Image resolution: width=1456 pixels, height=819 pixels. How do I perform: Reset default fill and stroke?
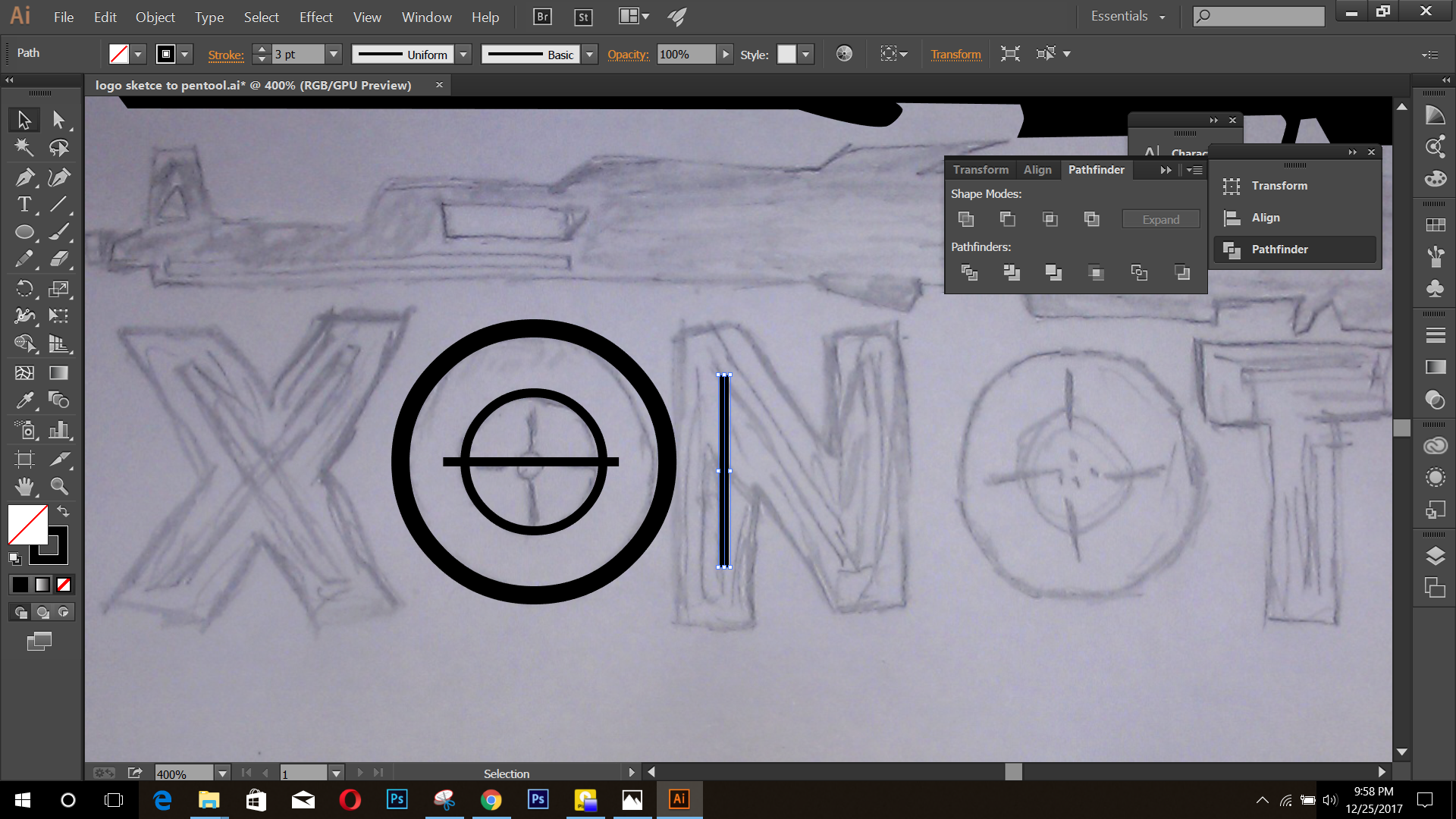click(x=14, y=559)
